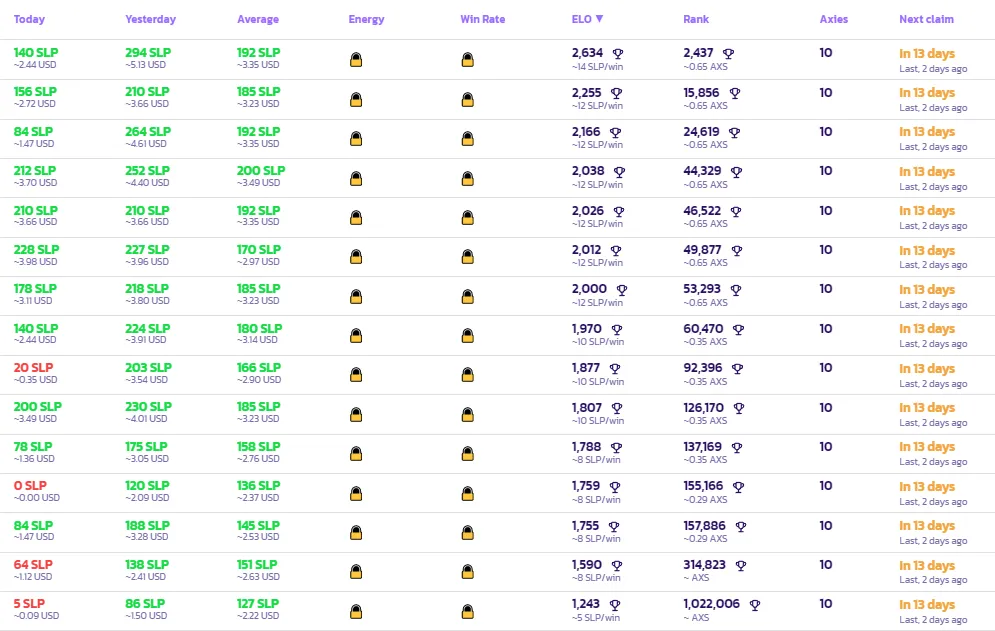Click trophy icon beside rank 1,022,006
Screen dimensions: 995x631
(x=754, y=605)
